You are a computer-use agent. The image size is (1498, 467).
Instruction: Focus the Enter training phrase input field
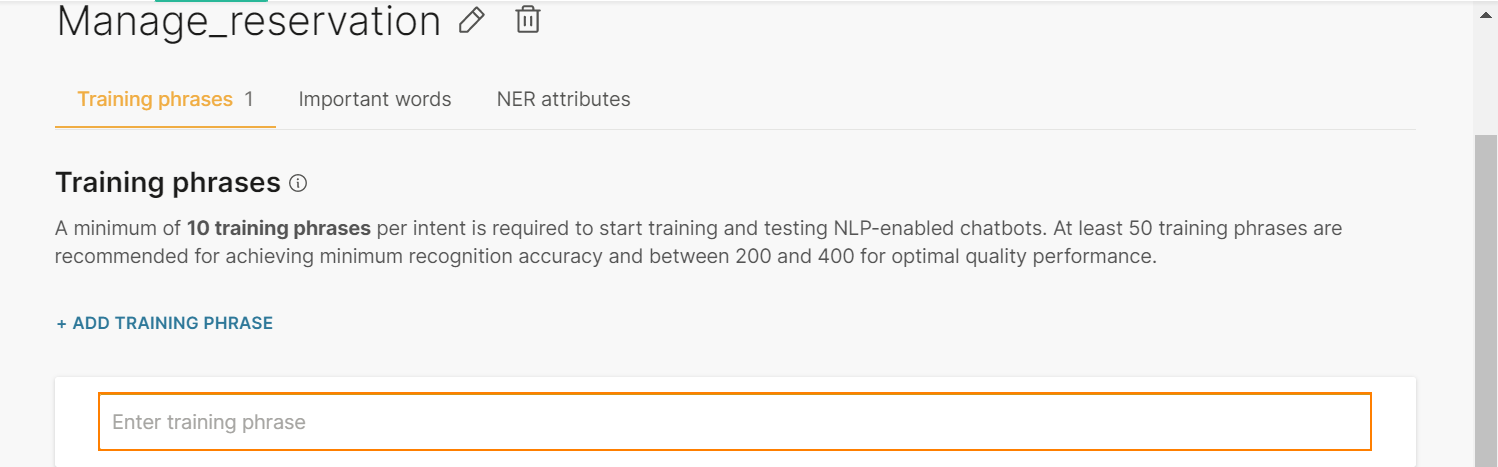coord(735,422)
